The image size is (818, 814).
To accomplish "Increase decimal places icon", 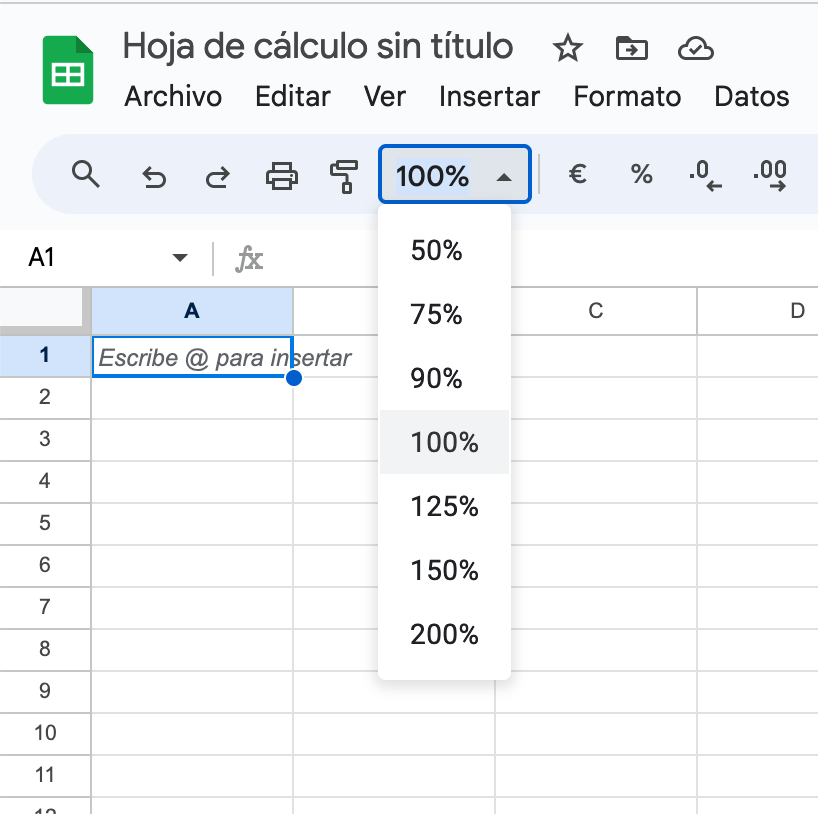I will click(769, 177).
